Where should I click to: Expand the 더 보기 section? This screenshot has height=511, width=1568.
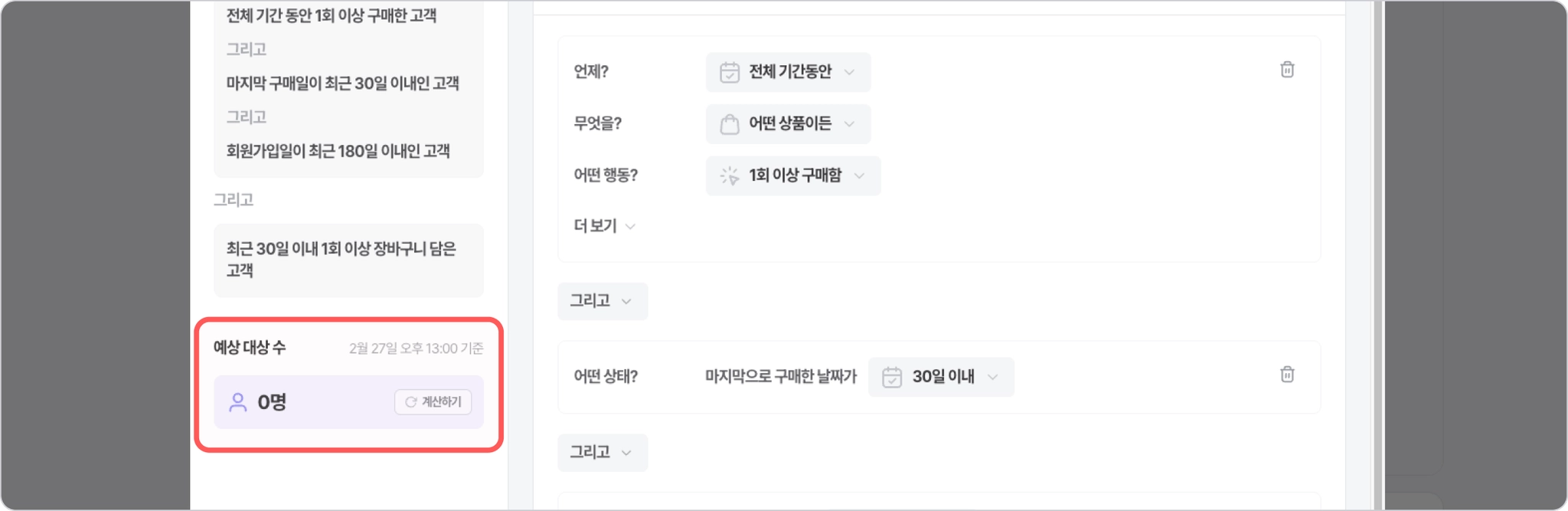(x=605, y=226)
